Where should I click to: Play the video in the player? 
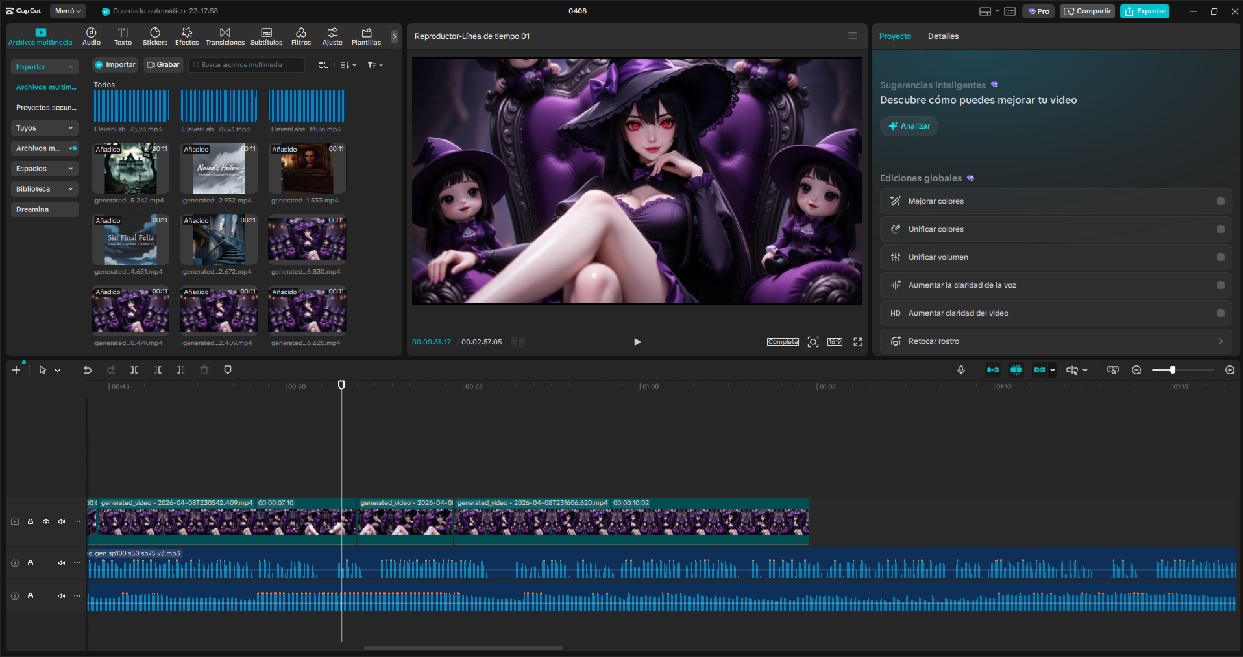click(638, 342)
